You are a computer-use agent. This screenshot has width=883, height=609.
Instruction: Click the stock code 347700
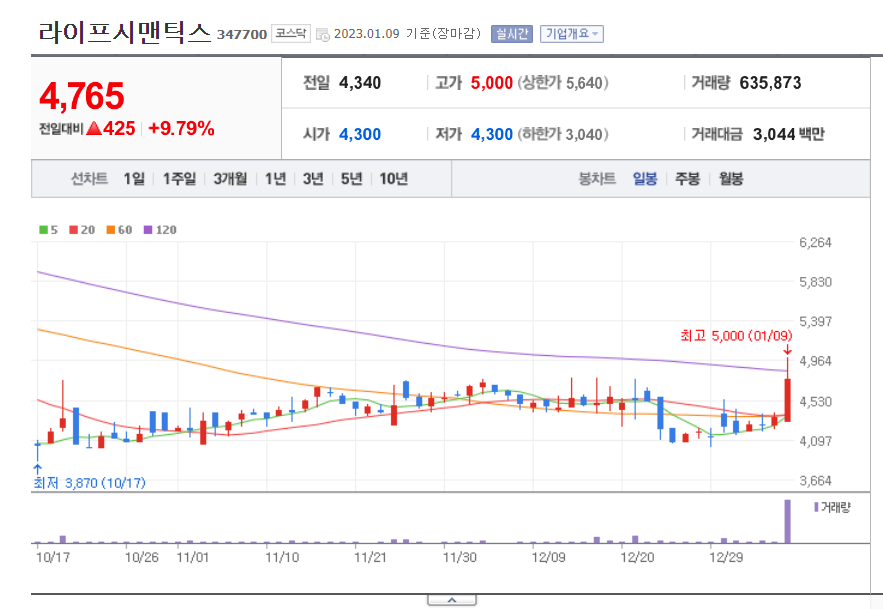242,34
